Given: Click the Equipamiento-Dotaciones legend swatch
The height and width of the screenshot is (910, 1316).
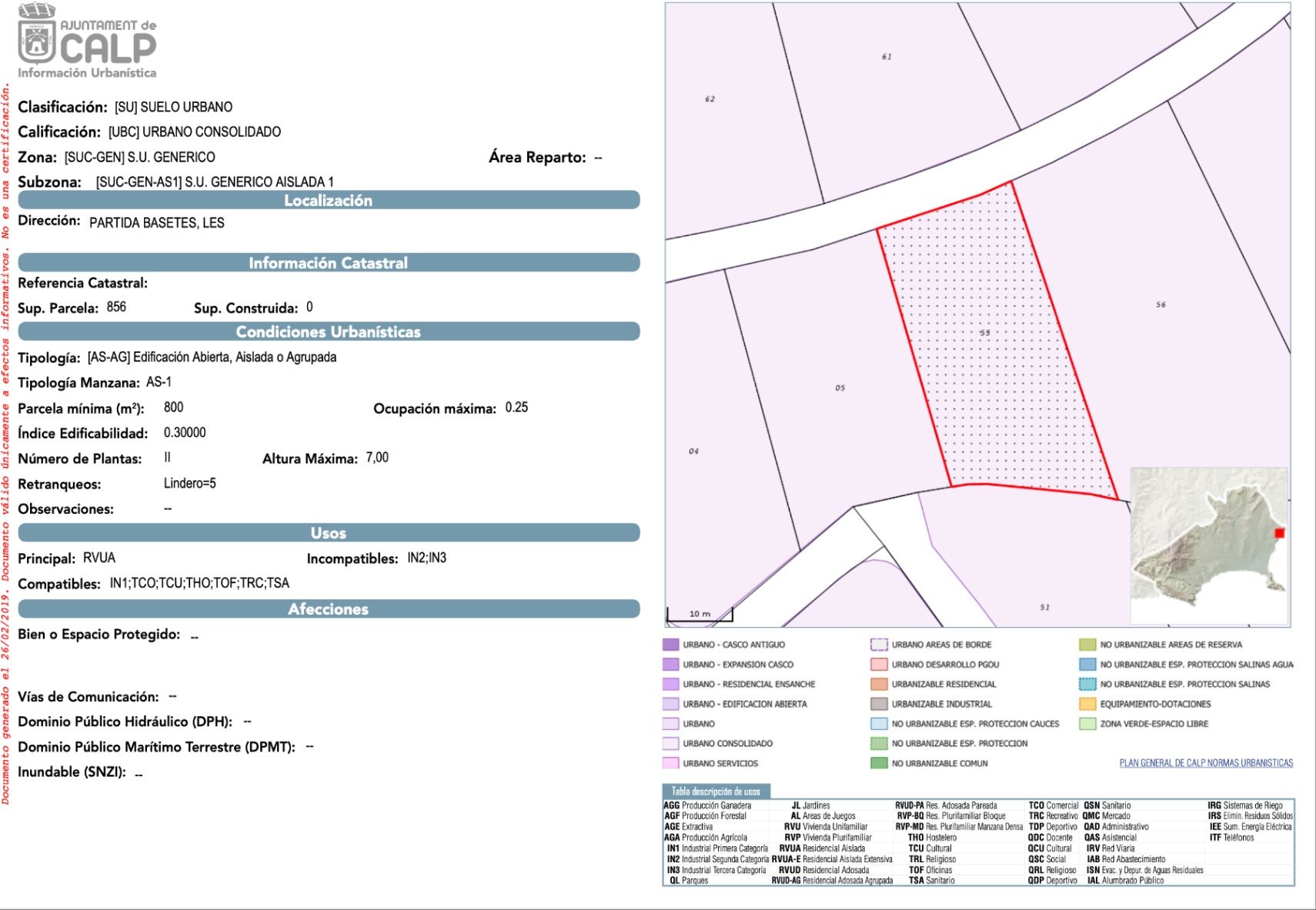Looking at the screenshot, I should (1087, 704).
